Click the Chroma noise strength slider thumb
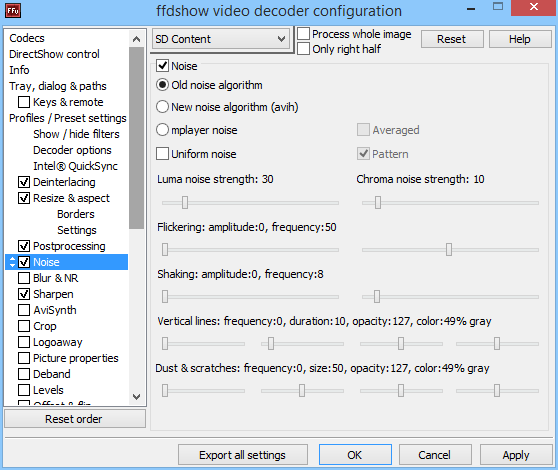Screen dimensions: 558x470 pos(378,202)
